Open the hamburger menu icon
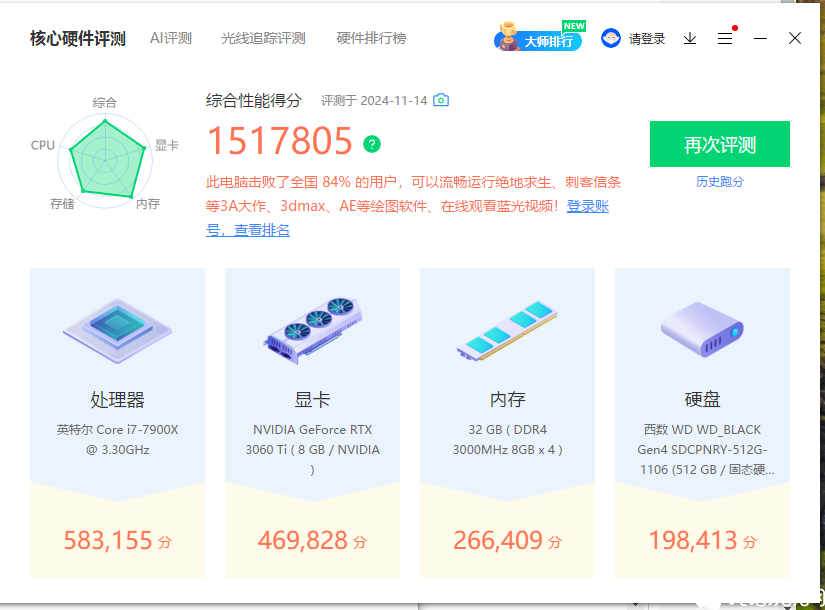Screen dimensions: 825x610 pyautogui.click(x=725, y=38)
